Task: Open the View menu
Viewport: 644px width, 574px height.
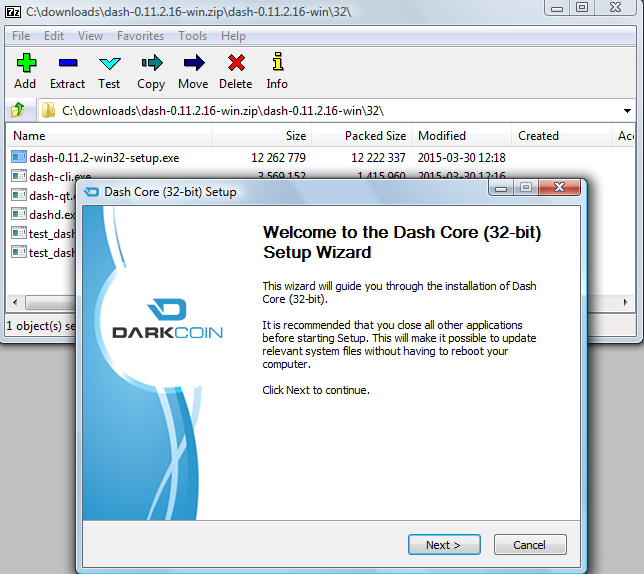Action: pos(90,36)
